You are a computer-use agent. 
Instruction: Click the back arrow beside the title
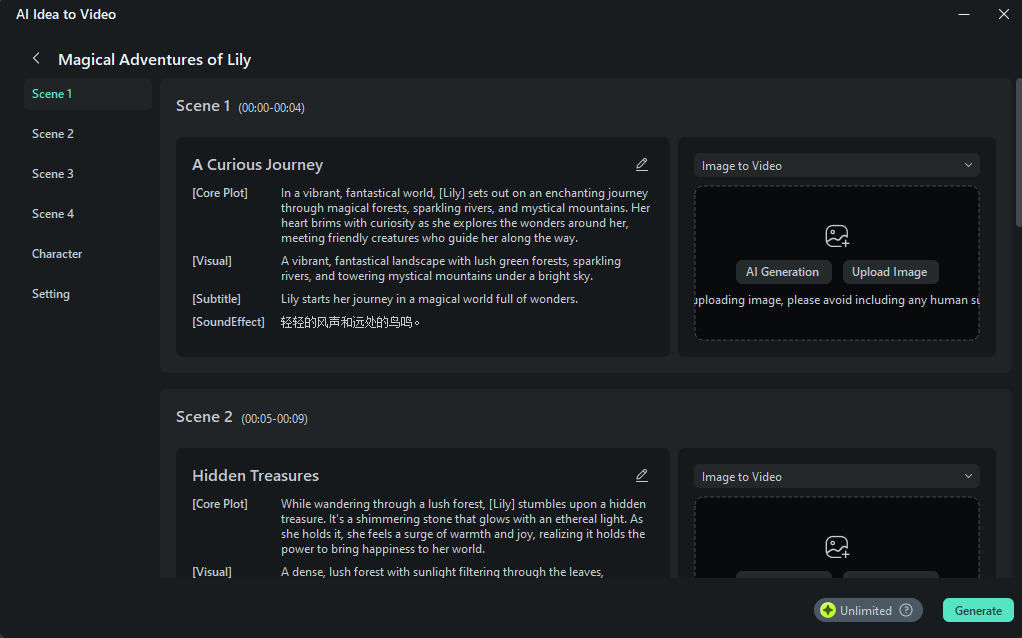click(36, 59)
